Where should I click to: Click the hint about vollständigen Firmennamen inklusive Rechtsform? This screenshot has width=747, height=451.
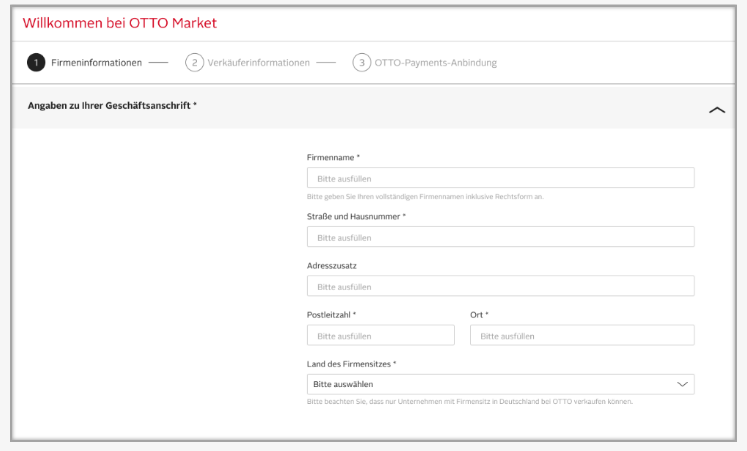pos(425,197)
